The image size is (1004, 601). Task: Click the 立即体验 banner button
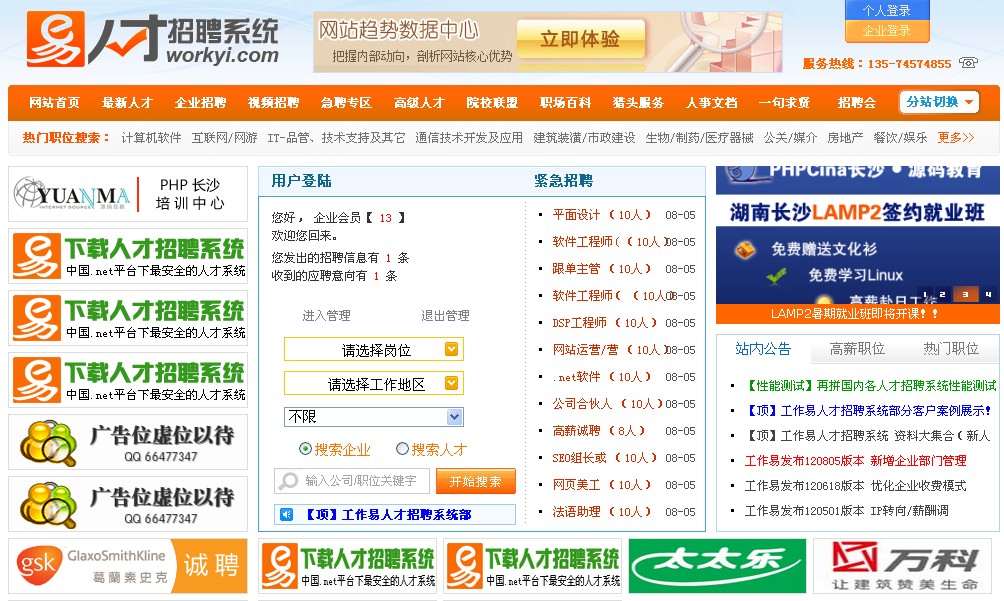(580, 40)
